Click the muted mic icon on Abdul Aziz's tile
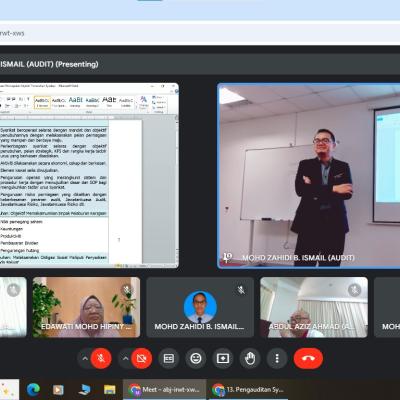The width and height of the screenshot is (400, 400). pos(355,290)
